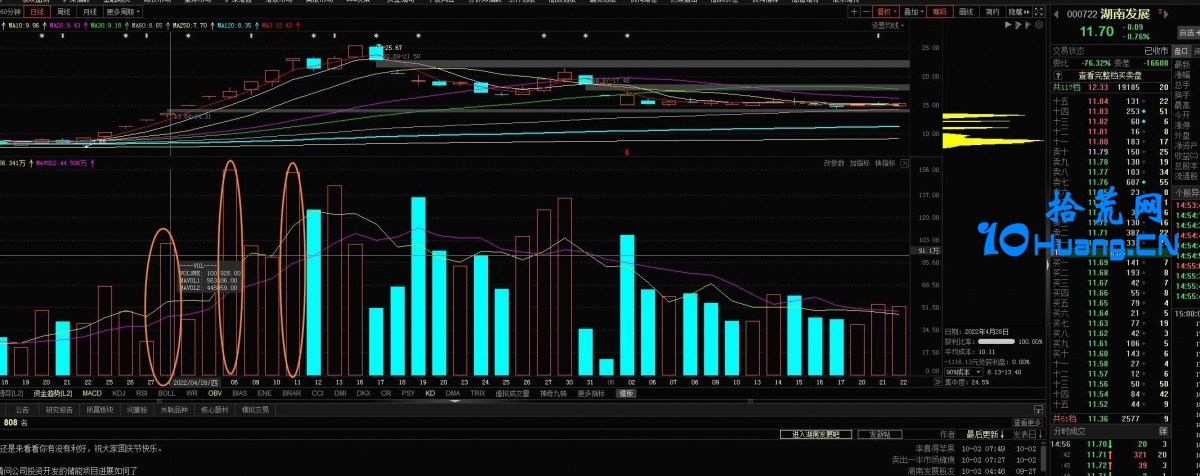This screenshot has width=1200, height=476.
Task: Sort posts by 最后更新
Action: pos(986,435)
